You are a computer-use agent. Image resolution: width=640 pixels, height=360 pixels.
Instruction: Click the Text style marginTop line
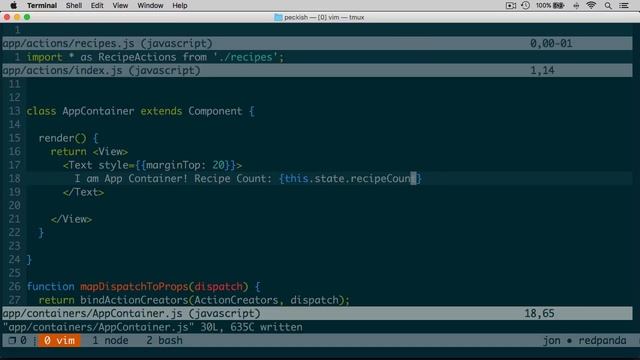tap(152, 165)
